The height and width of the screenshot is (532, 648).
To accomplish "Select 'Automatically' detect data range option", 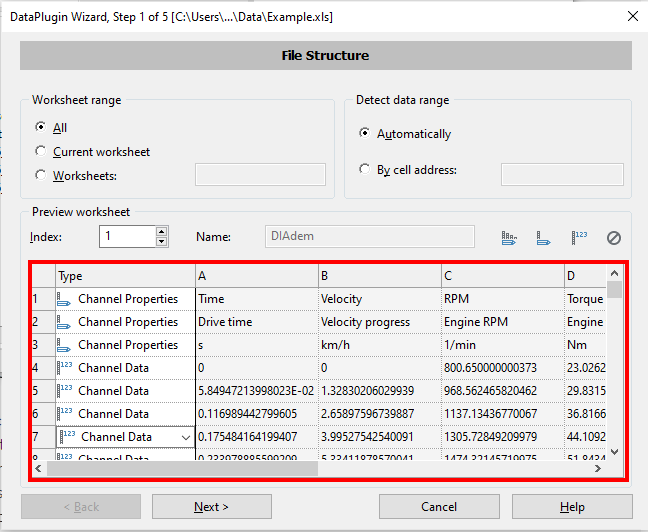I will (x=365, y=134).
